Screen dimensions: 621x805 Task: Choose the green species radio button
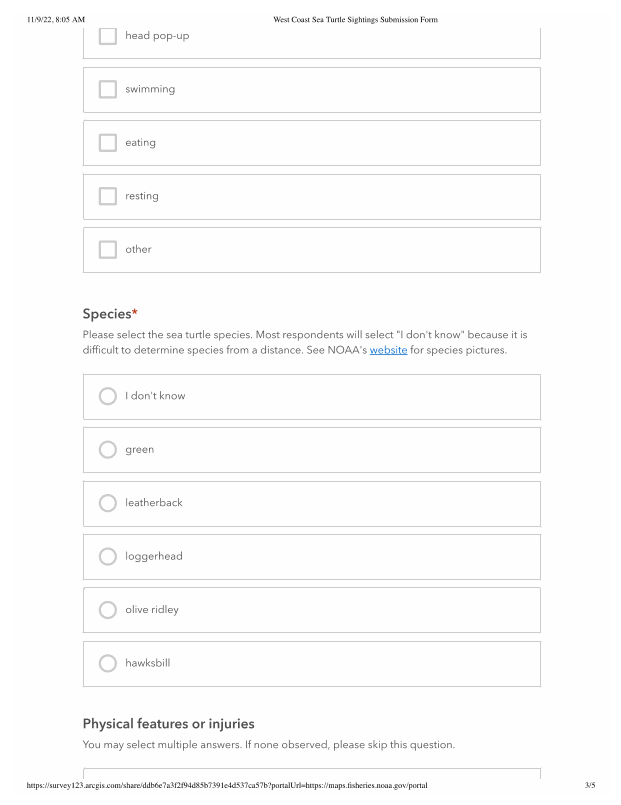(108, 450)
